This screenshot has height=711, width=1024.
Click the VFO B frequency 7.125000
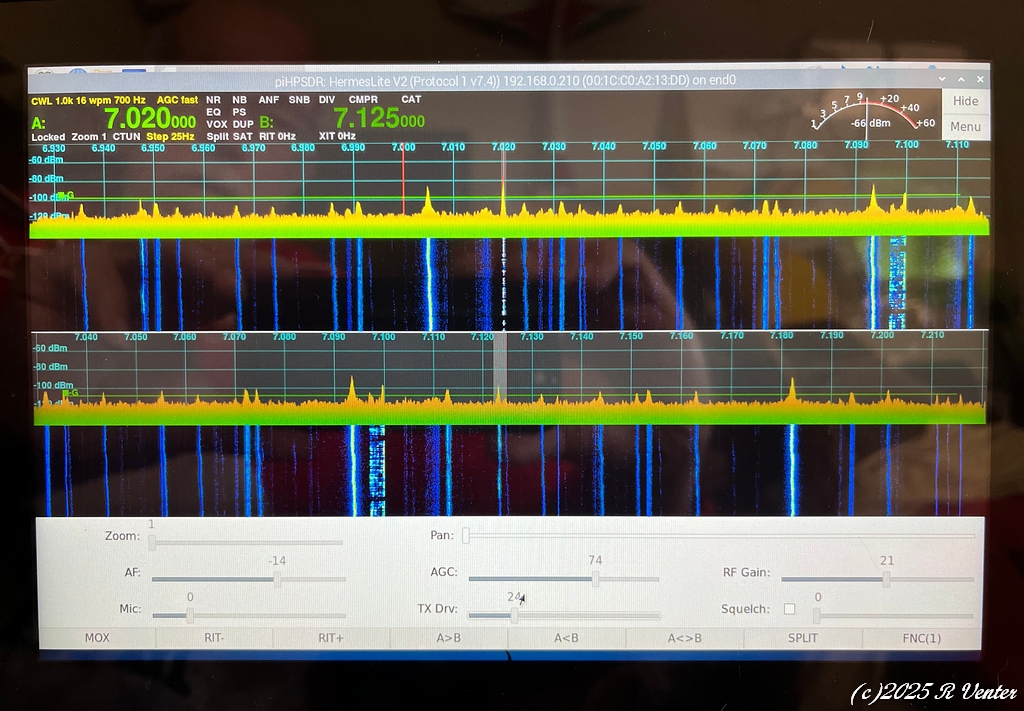[379, 120]
